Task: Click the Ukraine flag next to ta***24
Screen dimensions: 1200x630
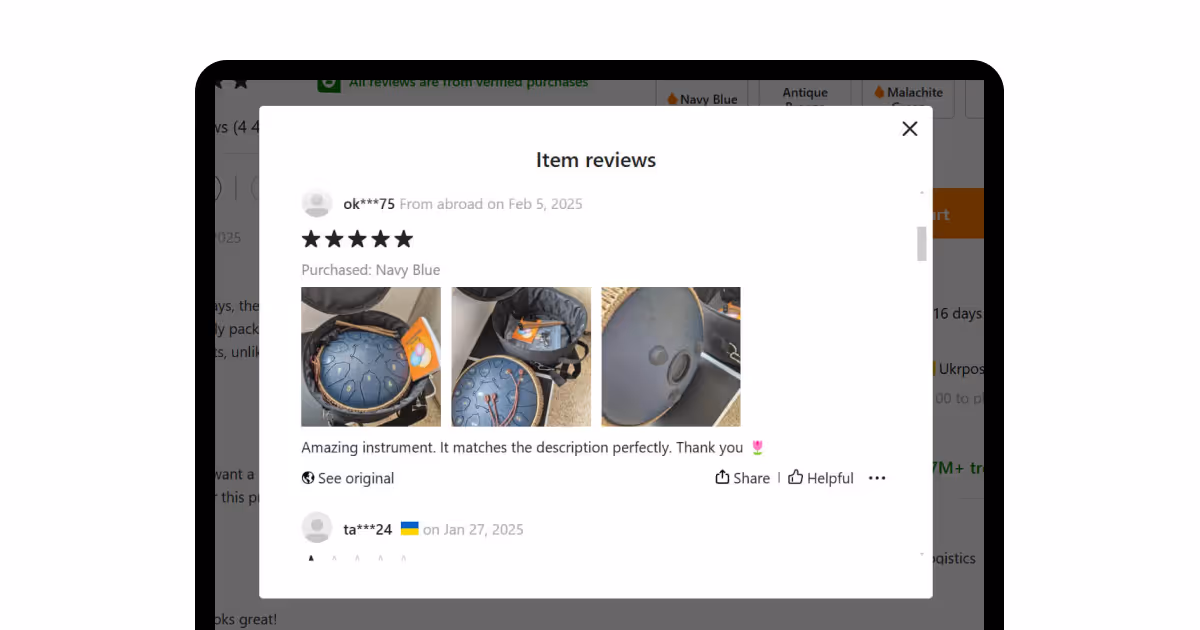Action: [409, 528]
